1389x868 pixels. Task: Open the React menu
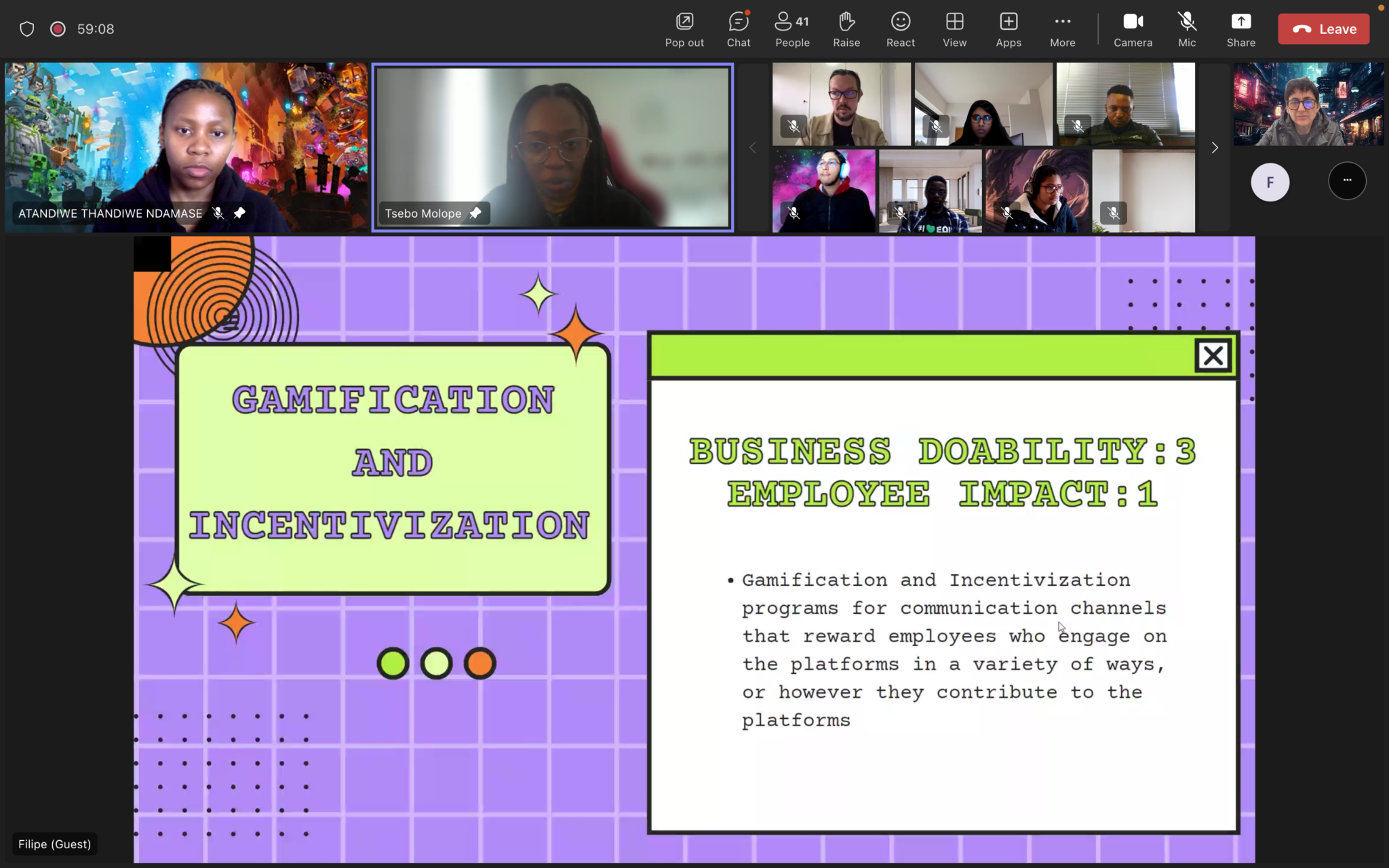[x=899, y=28]
